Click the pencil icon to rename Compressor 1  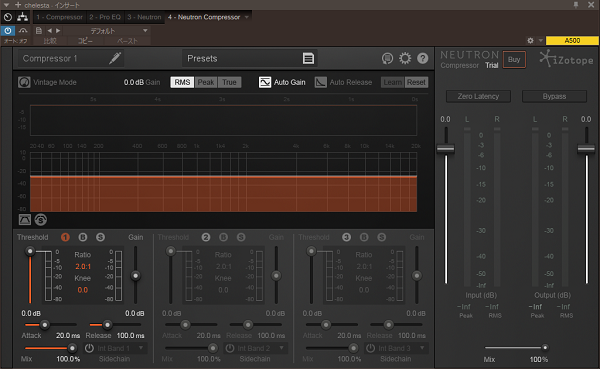(115, 58)
